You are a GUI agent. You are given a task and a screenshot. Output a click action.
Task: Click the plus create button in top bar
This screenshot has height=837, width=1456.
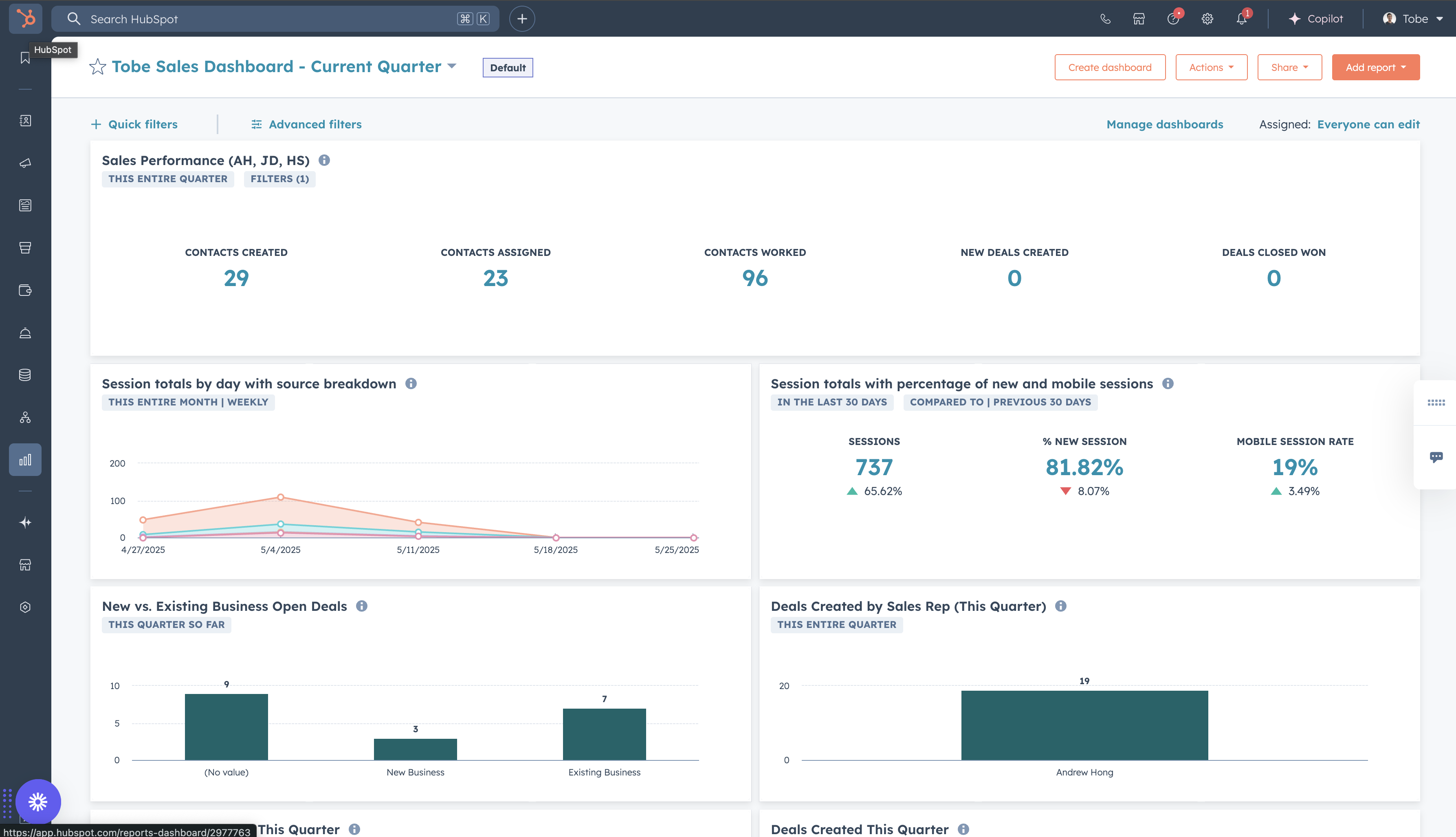tap(522, 19)
